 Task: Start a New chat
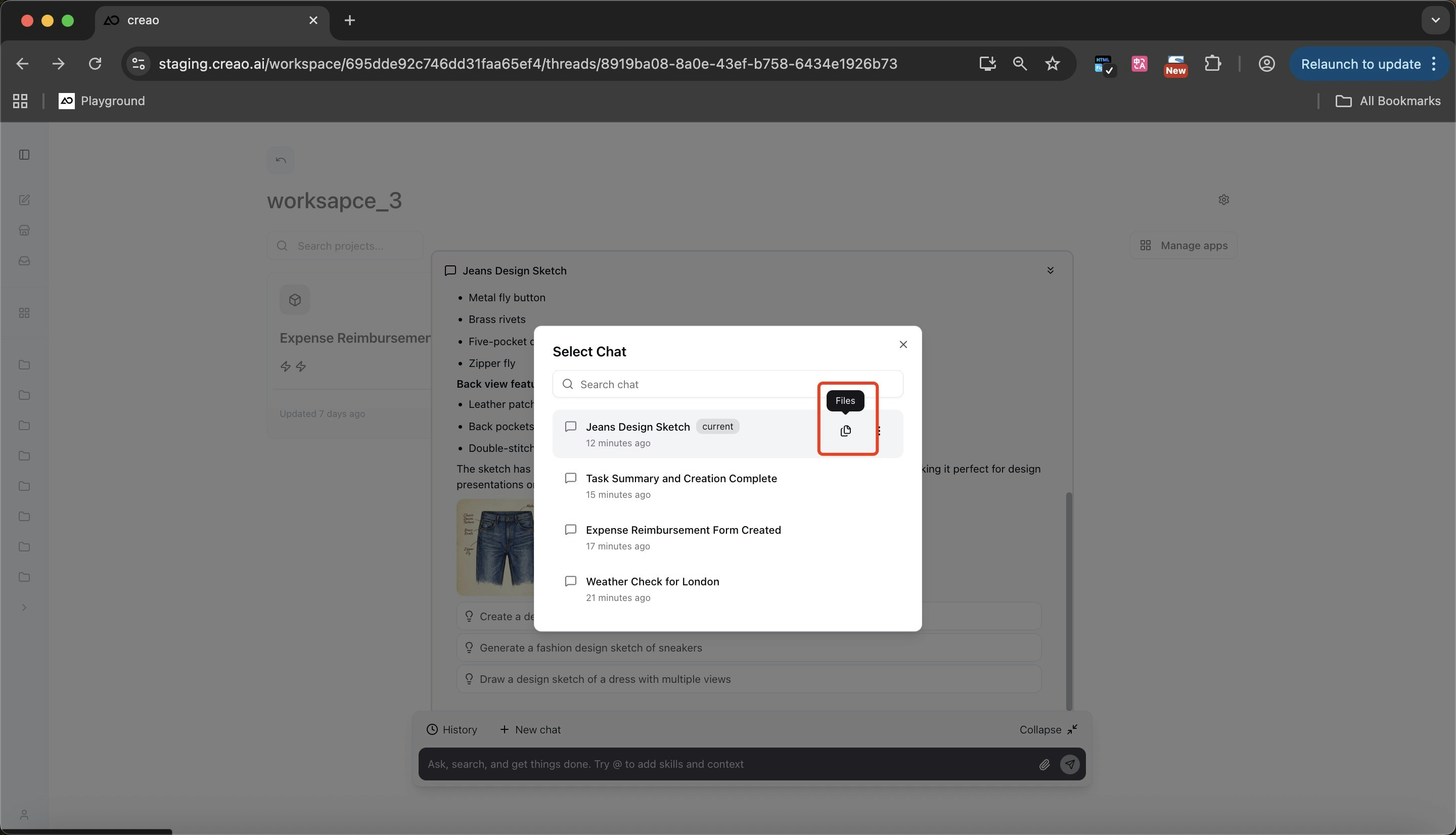click(x=530, y=729)
